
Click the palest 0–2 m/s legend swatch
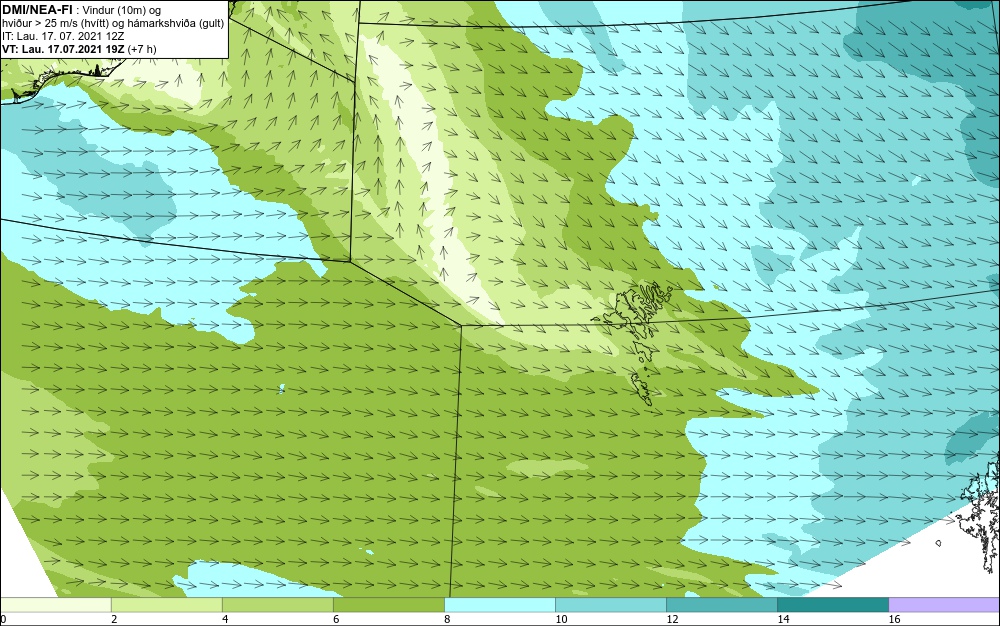[x=55, y=604]
